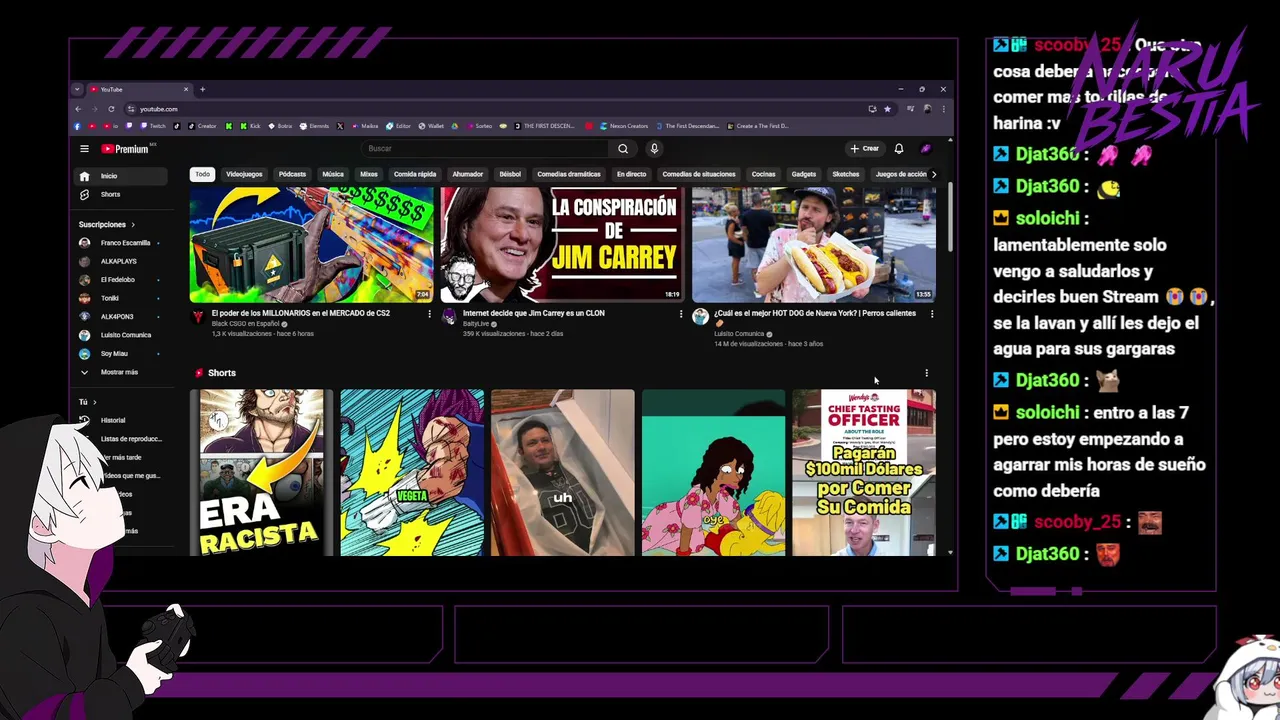Viewport: 1280px width, 720px height.
Task: Open a new Chrome tab
Action: point(202,89)
